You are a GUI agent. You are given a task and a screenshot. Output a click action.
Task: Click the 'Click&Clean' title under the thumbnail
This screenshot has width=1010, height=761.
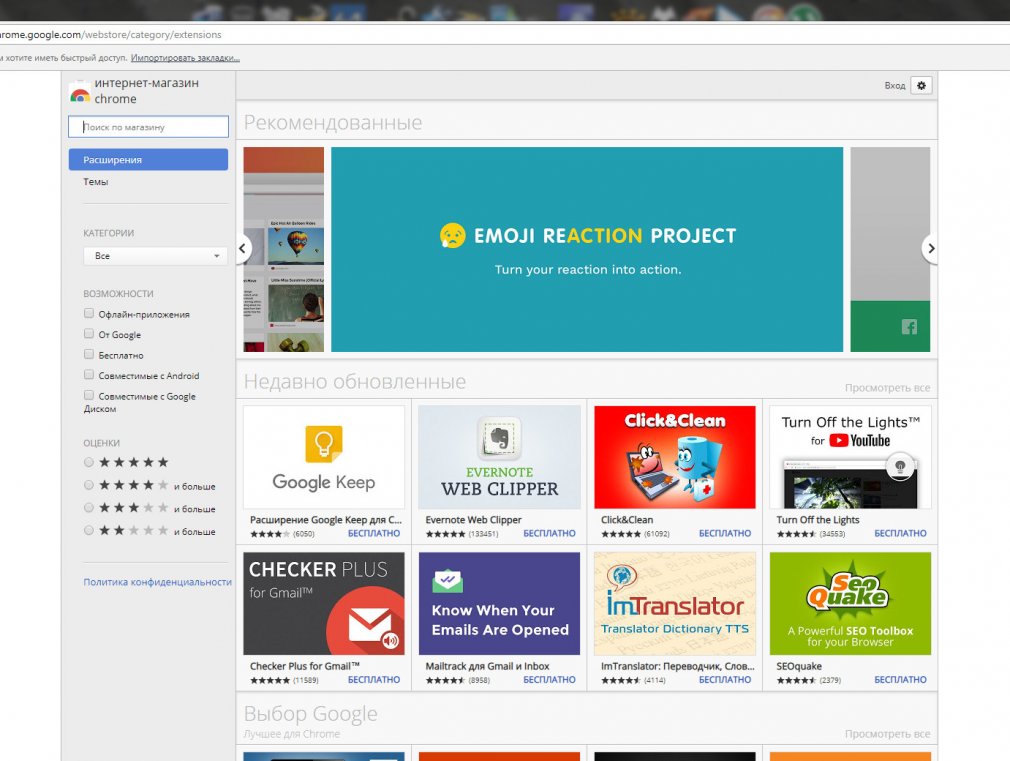[627, 520]
